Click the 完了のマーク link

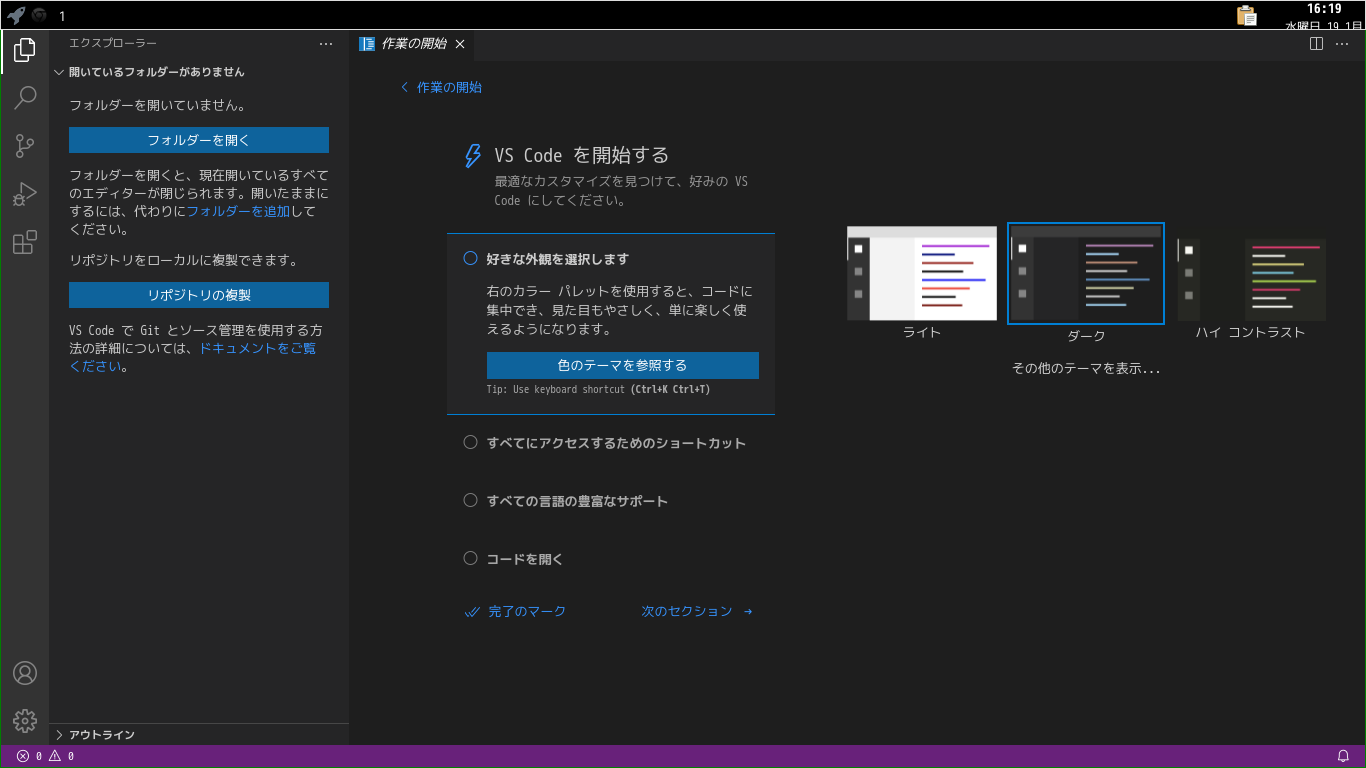tap(516, 611)
